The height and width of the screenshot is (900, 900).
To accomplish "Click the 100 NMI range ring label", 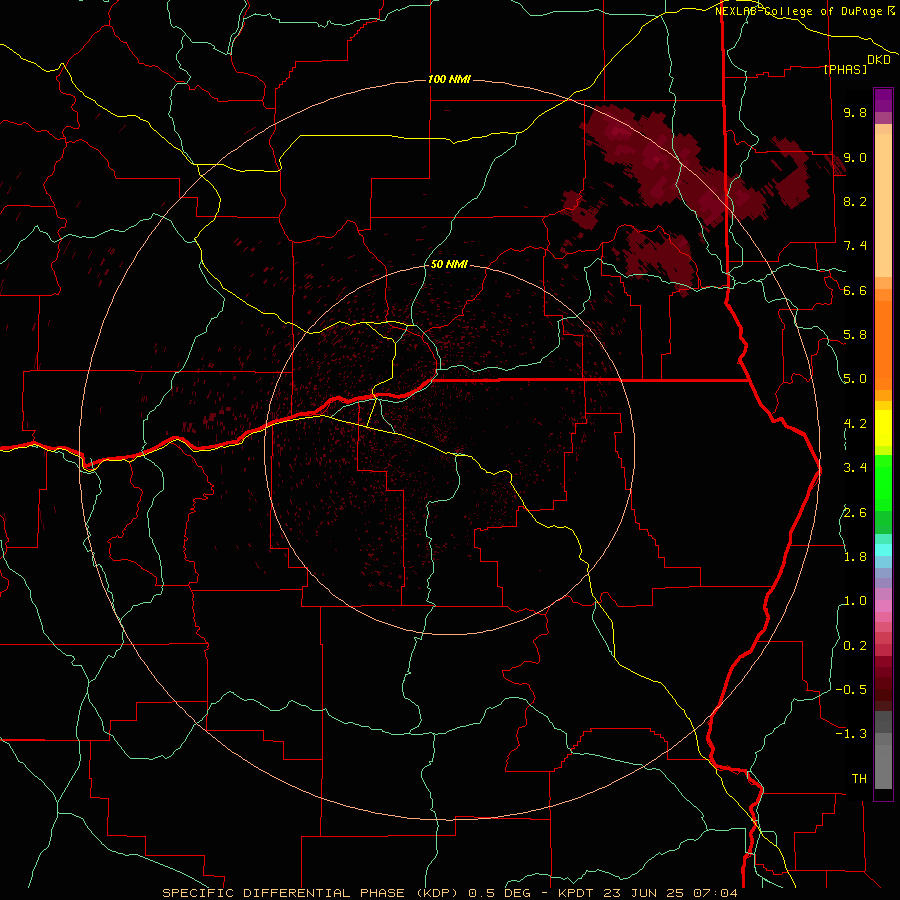I will coord(449,79).
